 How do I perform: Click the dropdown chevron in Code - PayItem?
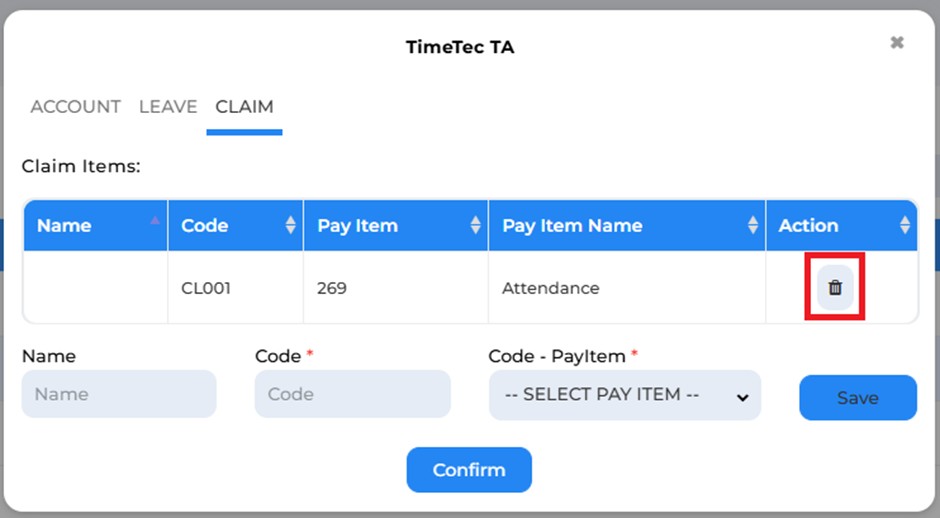coord(742,397)
